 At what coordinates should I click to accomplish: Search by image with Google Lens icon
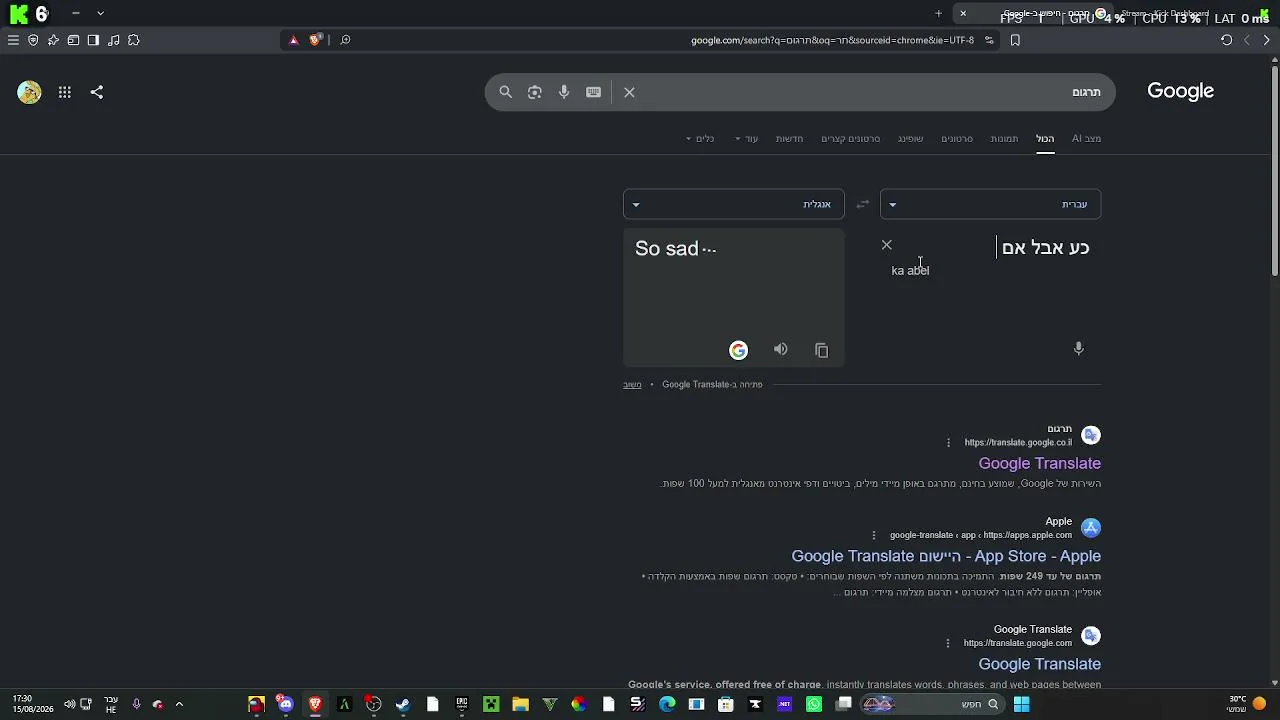[x=535, y=92]
